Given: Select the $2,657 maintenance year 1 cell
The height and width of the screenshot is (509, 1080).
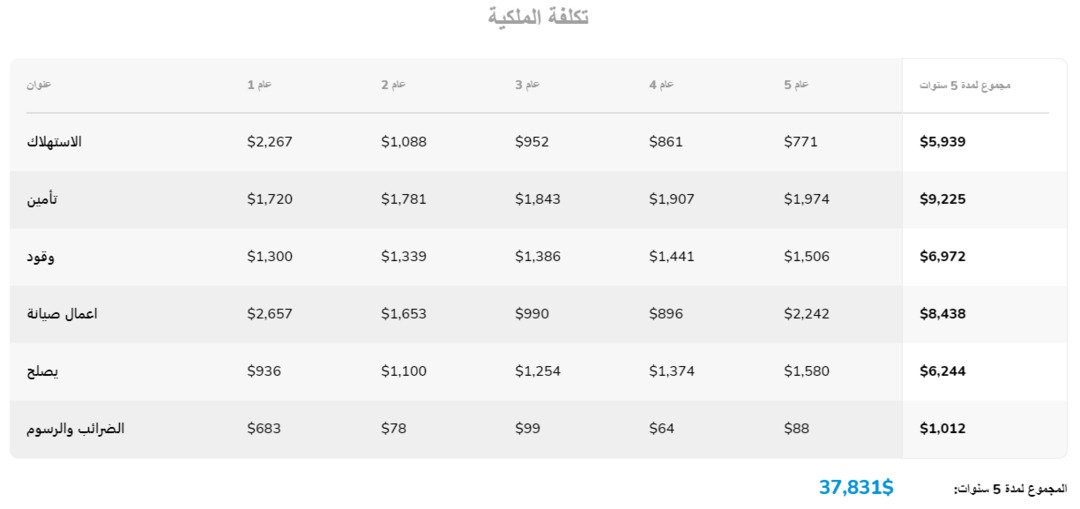Looking at the screenshot, I should click(x=270, y=314).
